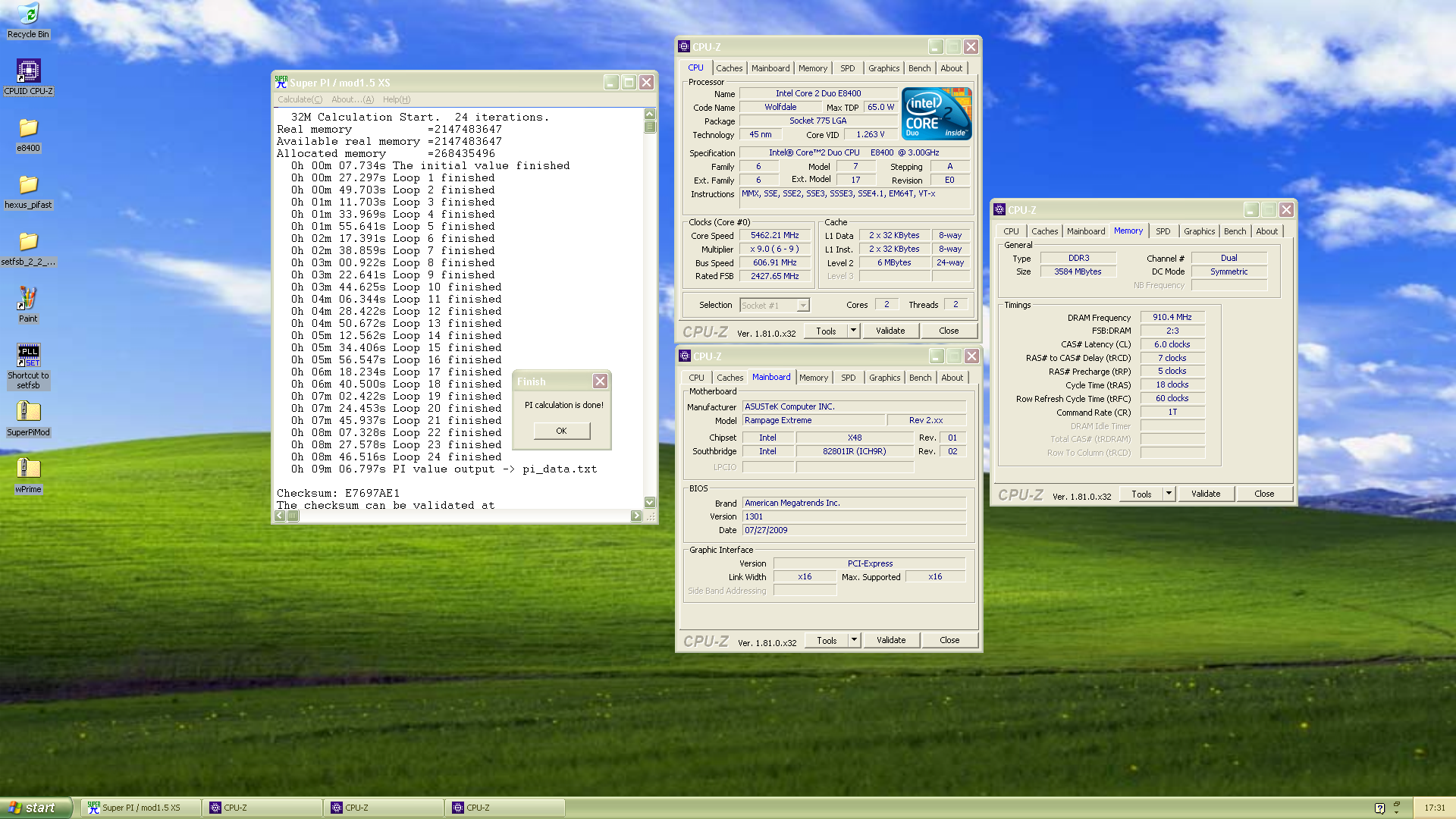Open the Help menu in Super PI

tap(397, 99)
